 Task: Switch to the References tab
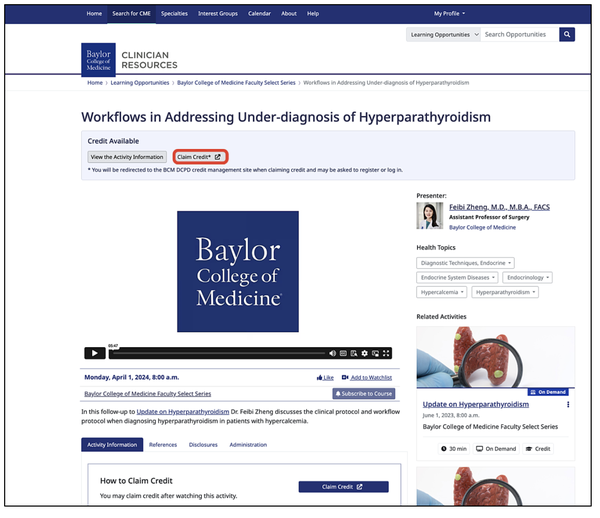click(x=163, y=445)
